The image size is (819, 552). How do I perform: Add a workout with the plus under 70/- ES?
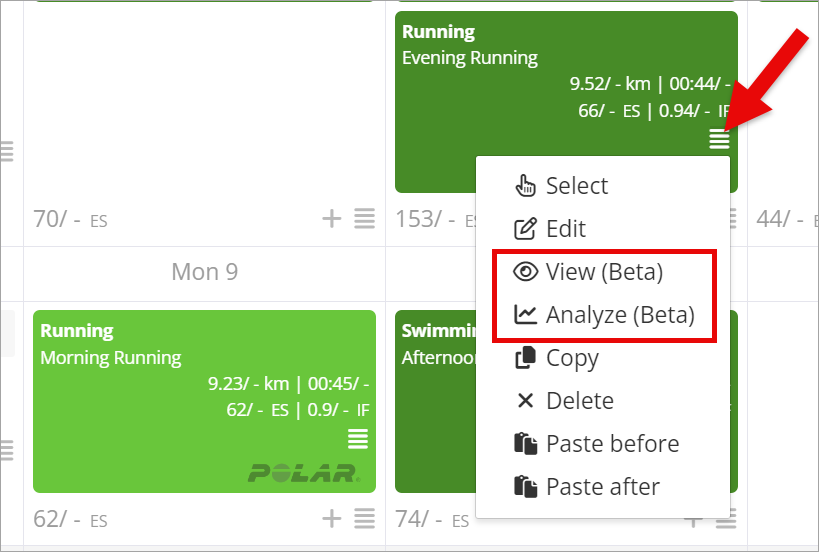click(332, 218)
